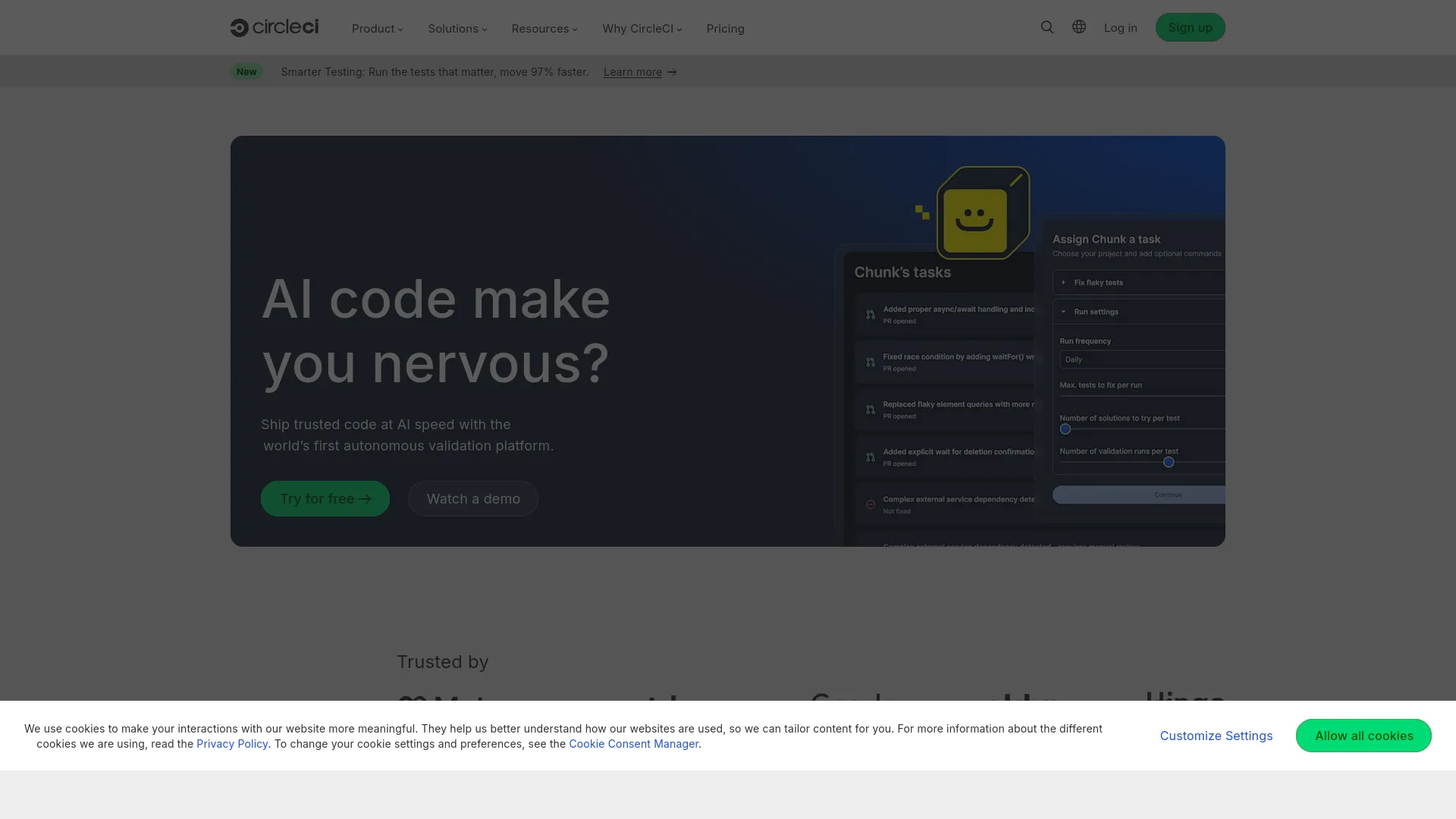Select 'Complex external service dependency' Not fixed row
Image resolution: width=1456 pixels, height=819 pixels.
pyautogui.click(x=945, y=504)
